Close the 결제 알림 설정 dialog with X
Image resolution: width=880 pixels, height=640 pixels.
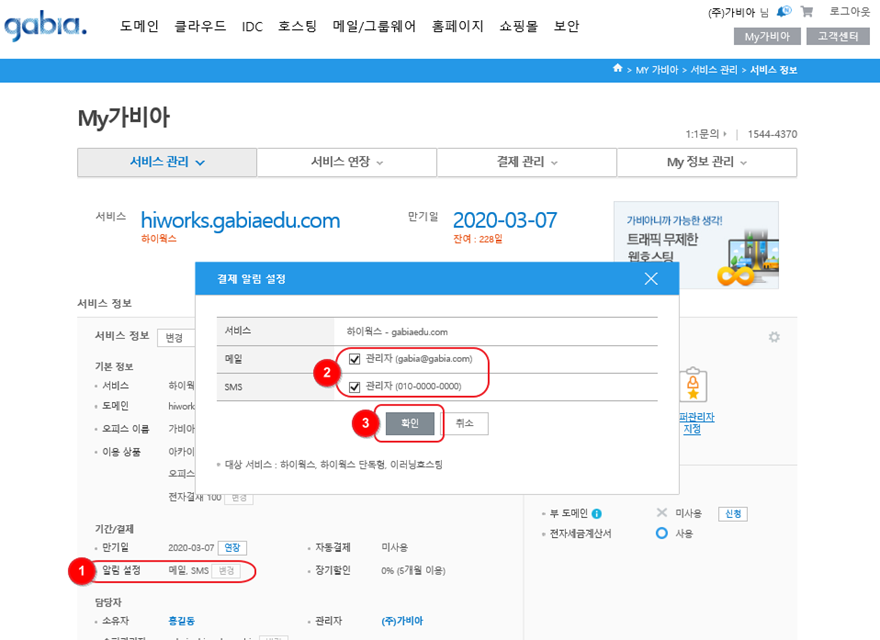pos(651,279)
